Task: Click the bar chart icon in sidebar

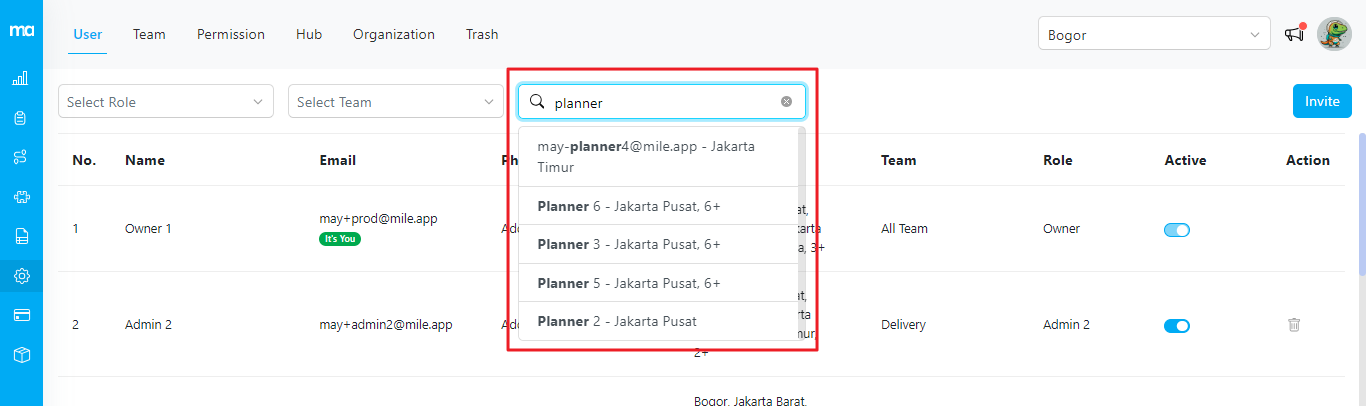Action: pos(20,78)
